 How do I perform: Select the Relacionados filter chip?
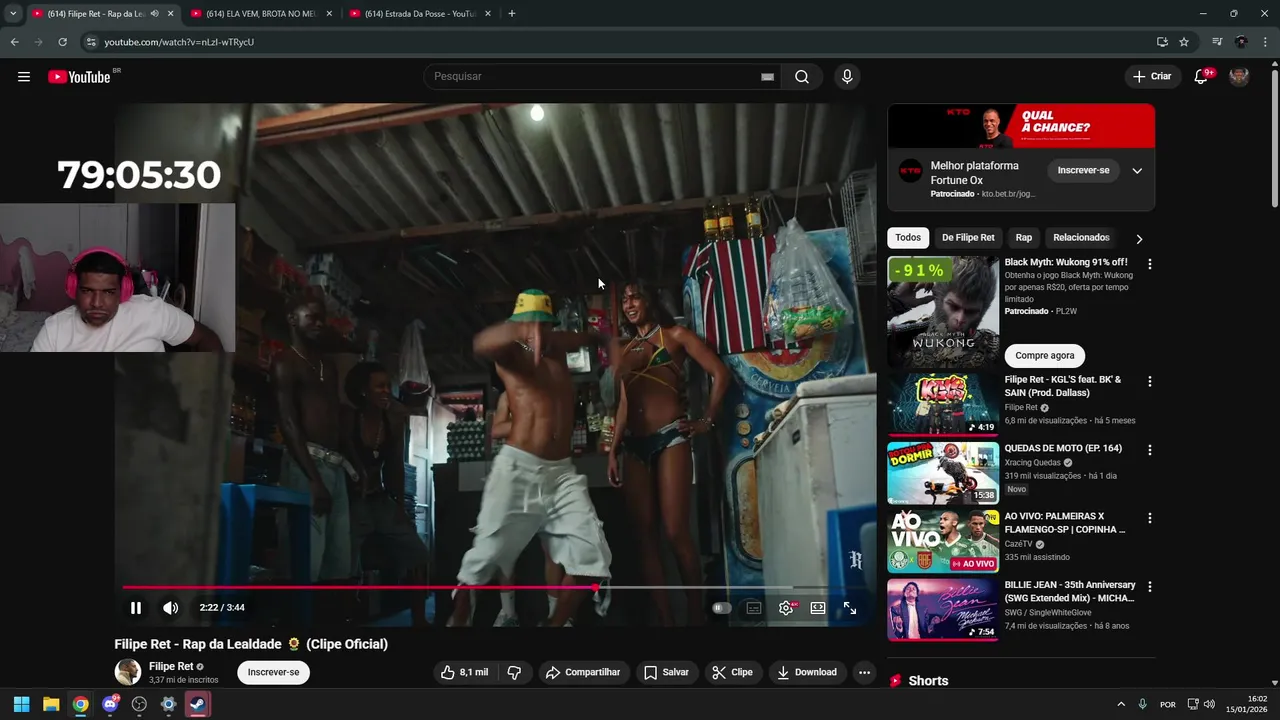pyautogui.click(x=1081, y=238)
